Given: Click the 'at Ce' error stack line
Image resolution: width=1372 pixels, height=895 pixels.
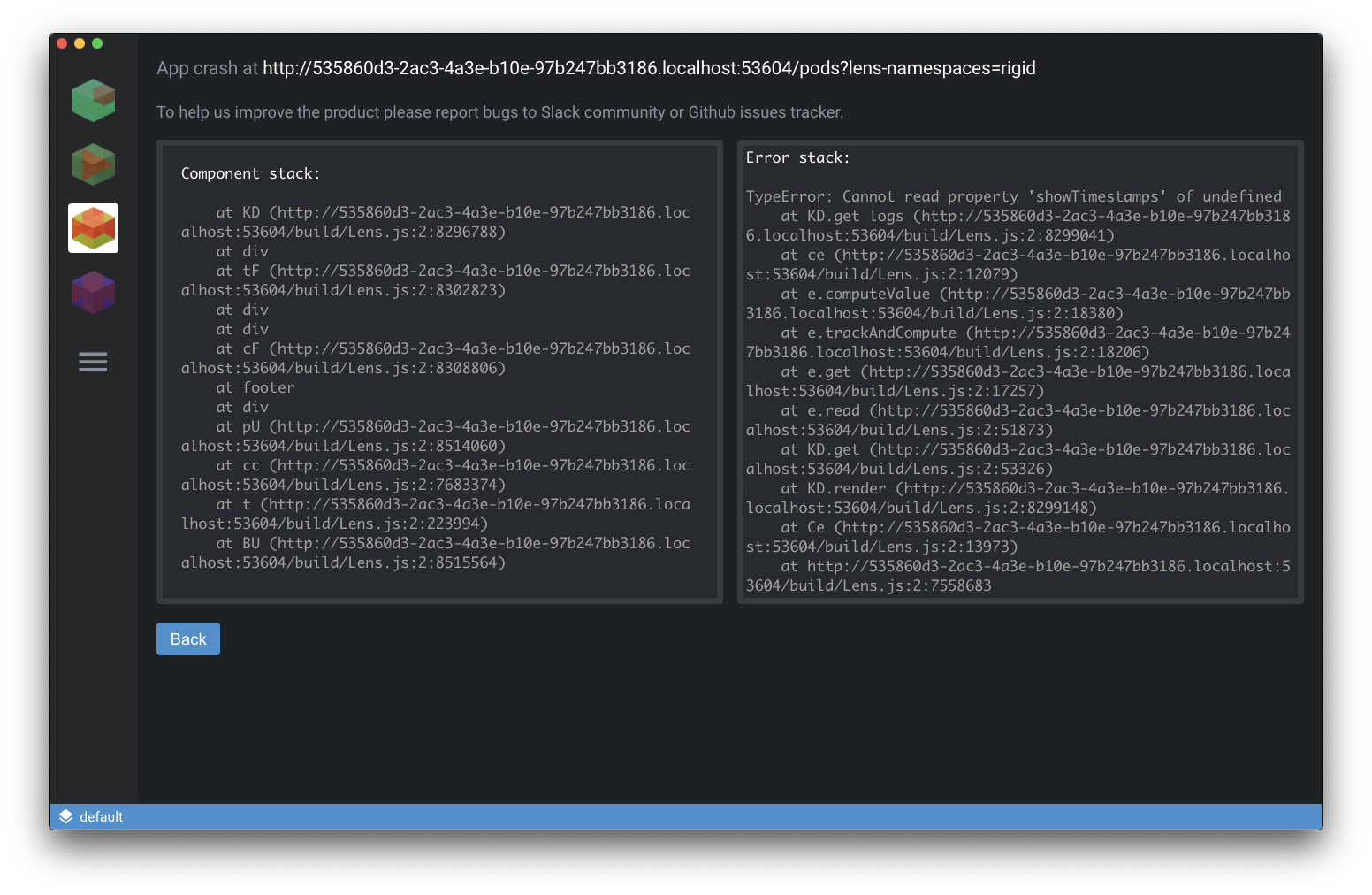Looking at the screenshot, I should (1018, 537).
